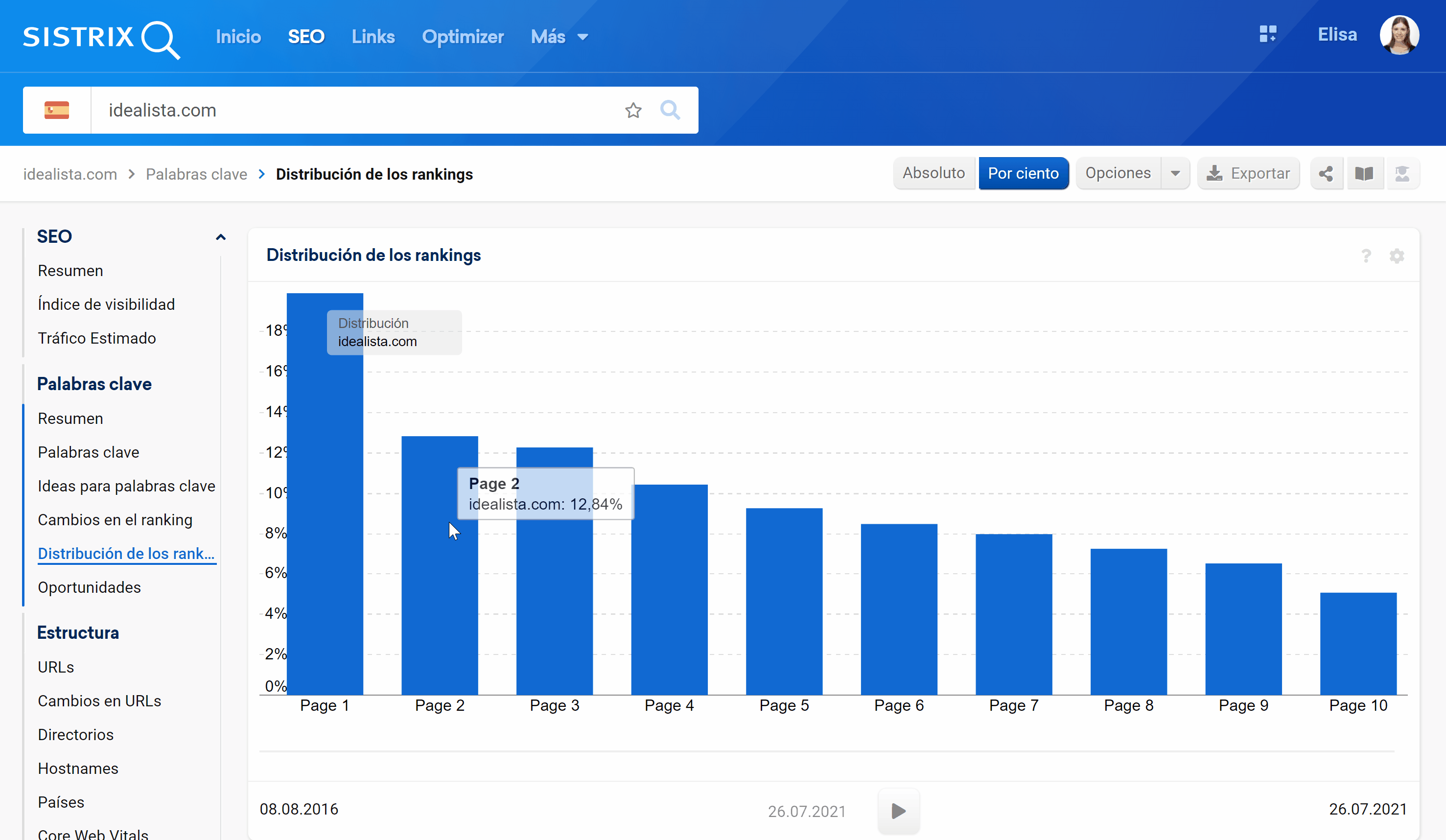The width and height of the screenshot is (1446, 840).
Task: Open the handbook book icon
Action: pos(1364,173)
